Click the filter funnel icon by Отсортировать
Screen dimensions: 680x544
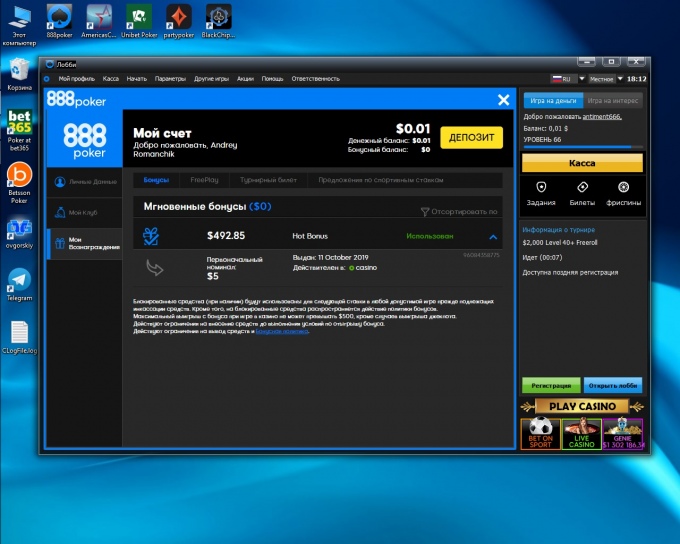pyautogui.click(x=425, y=212)
